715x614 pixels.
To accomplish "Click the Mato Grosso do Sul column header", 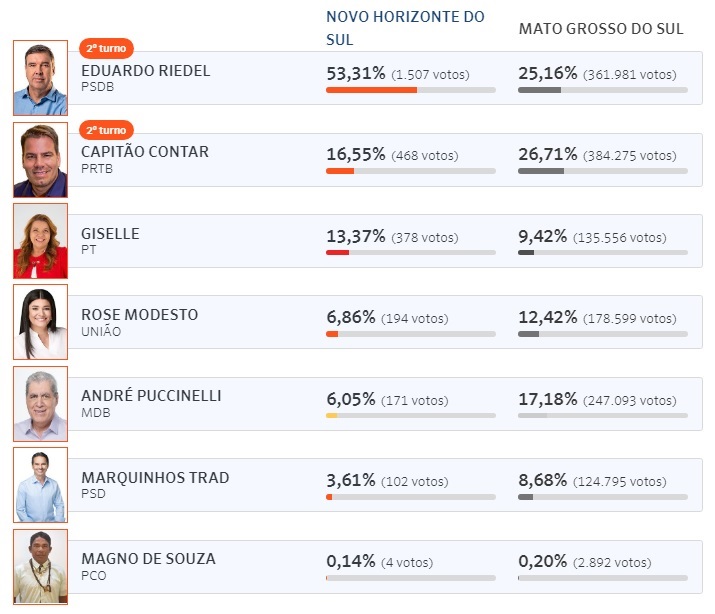I will [x=601, y=29].
